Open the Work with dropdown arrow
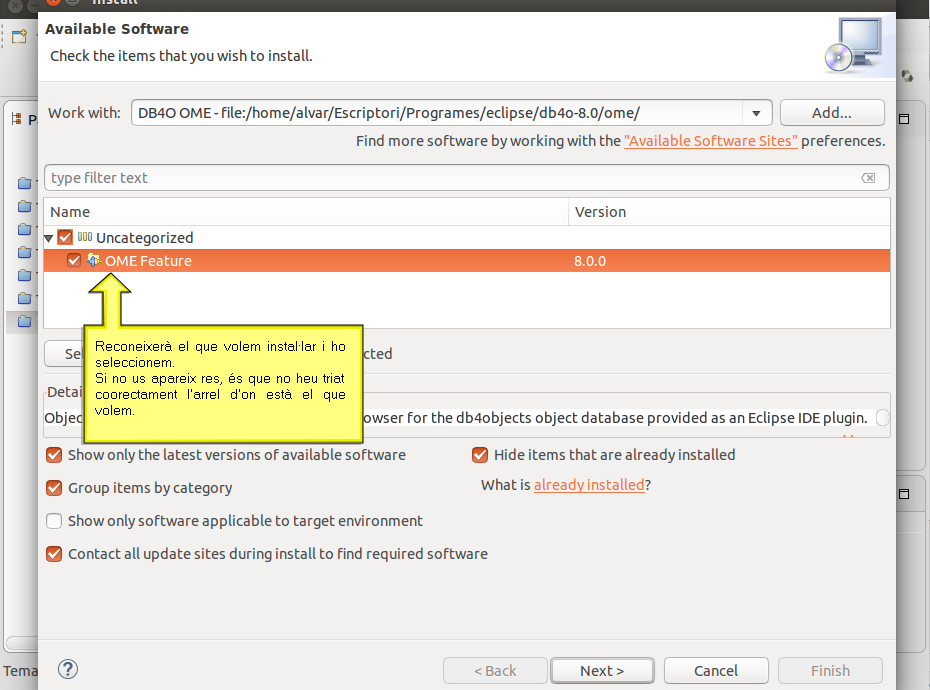Viewport: 930px width, 690px height. [x=756, y=113]
